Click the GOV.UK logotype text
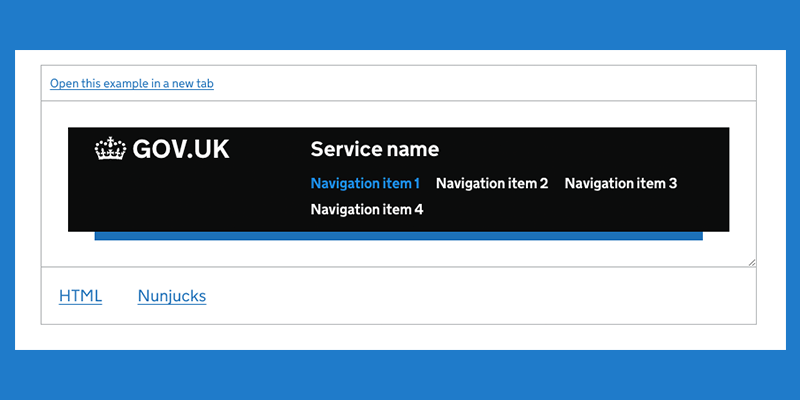 point(181,149)
